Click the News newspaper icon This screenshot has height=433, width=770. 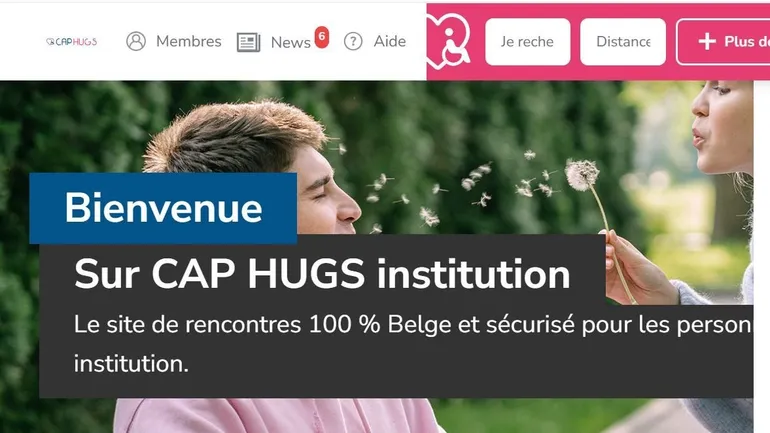pyautogui.click(x=248, y=42)
